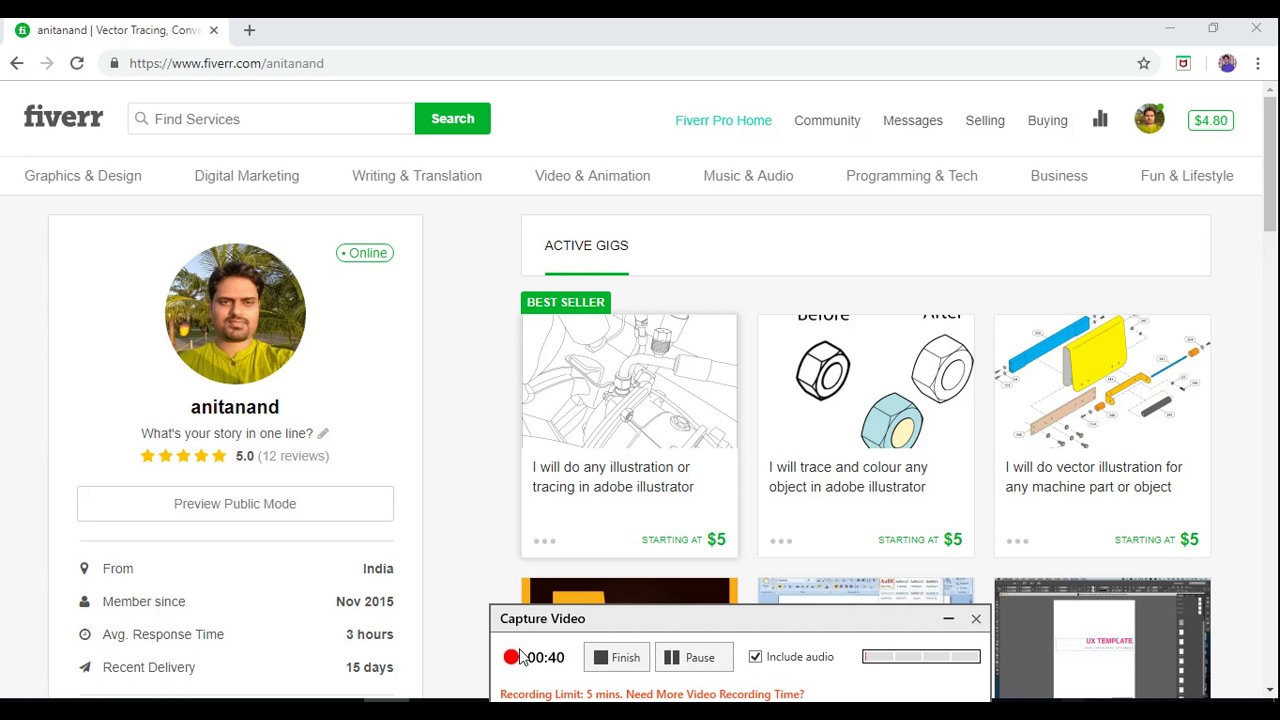Viewport: 1280px width, 720px height.
Task: Open Graphics & Design category
Action: tap(83, 176)
